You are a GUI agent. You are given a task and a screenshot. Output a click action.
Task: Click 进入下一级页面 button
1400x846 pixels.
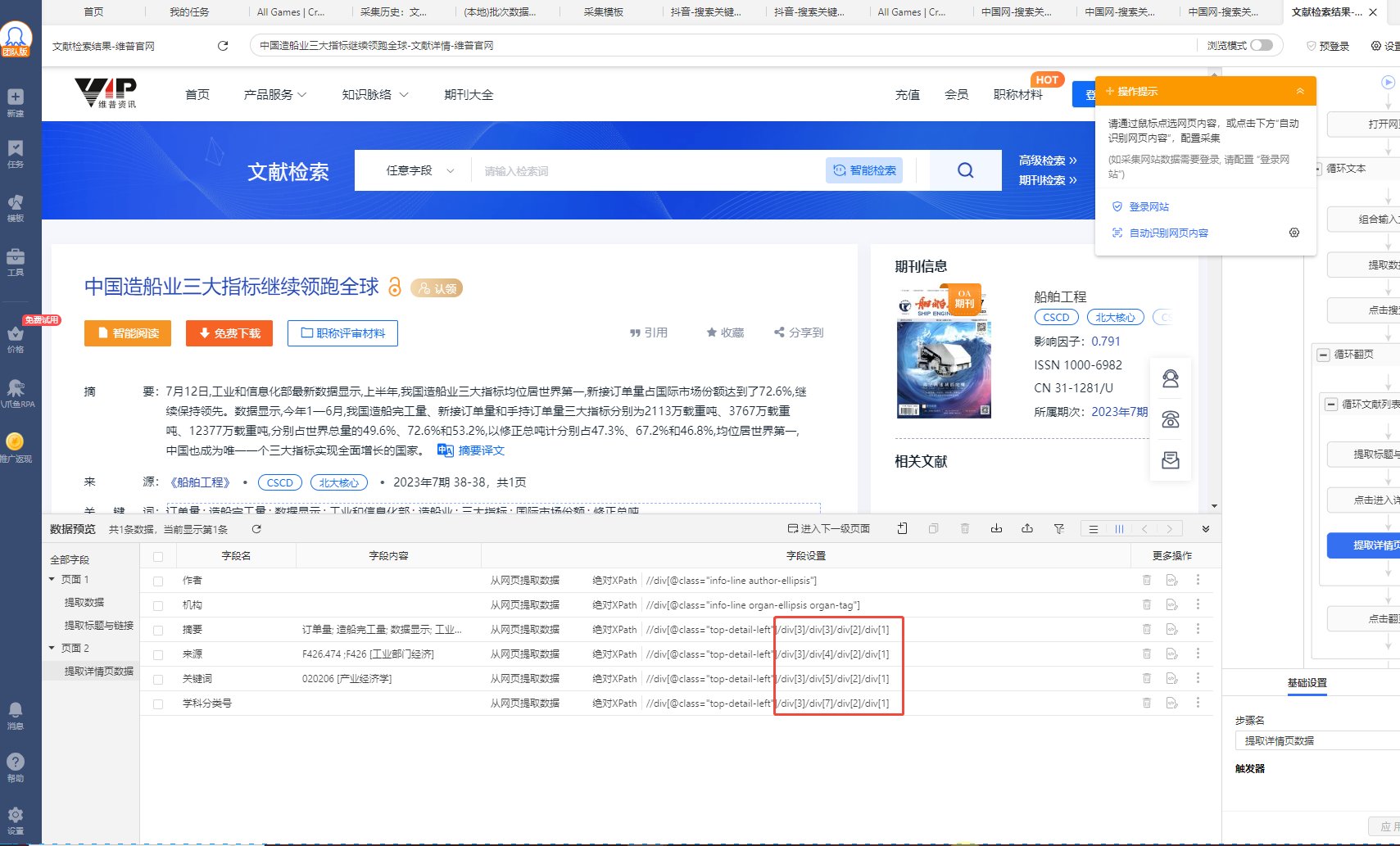pos(828,529)
